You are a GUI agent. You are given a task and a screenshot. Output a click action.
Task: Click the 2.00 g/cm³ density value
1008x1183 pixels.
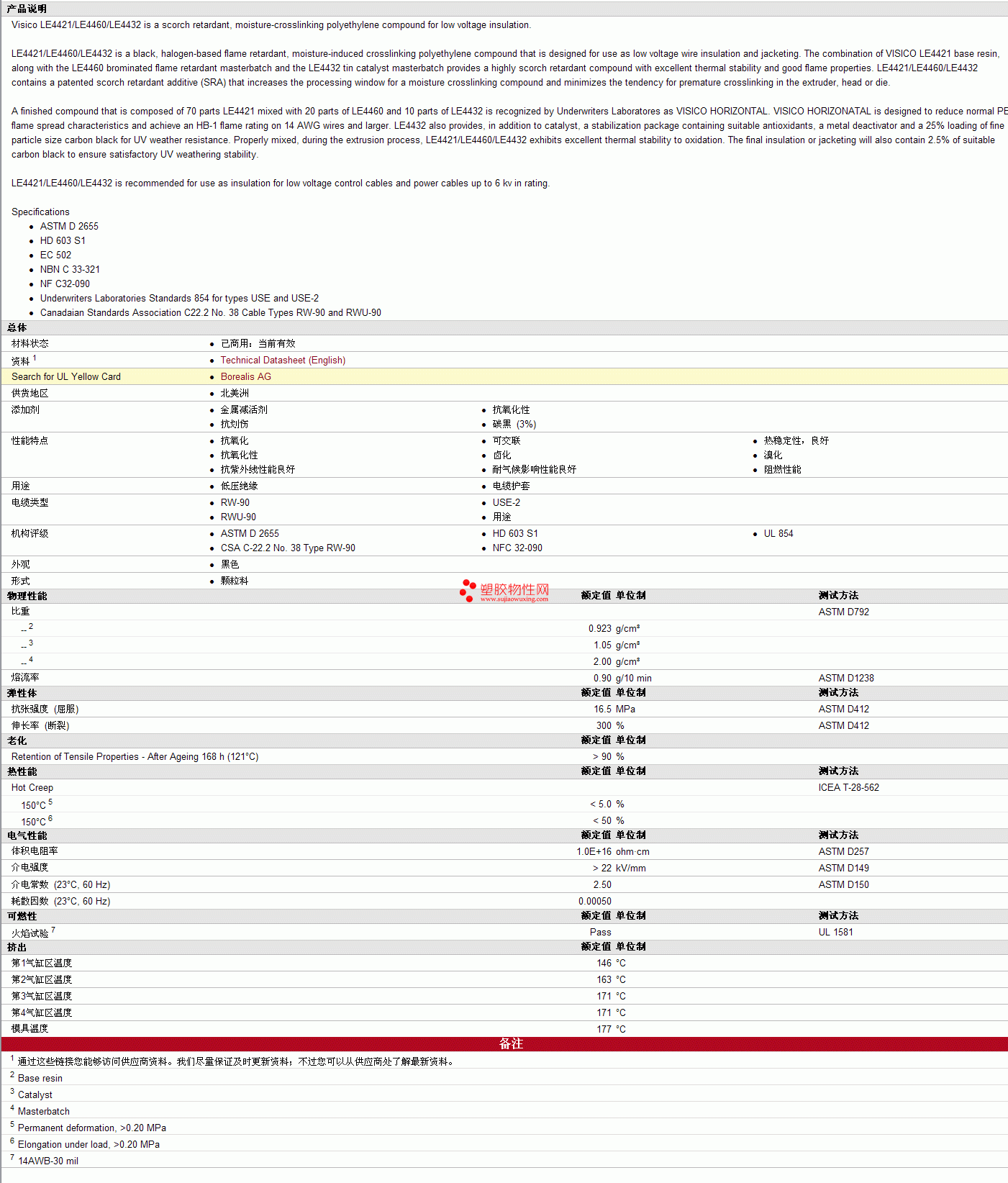tap(616, 662)
